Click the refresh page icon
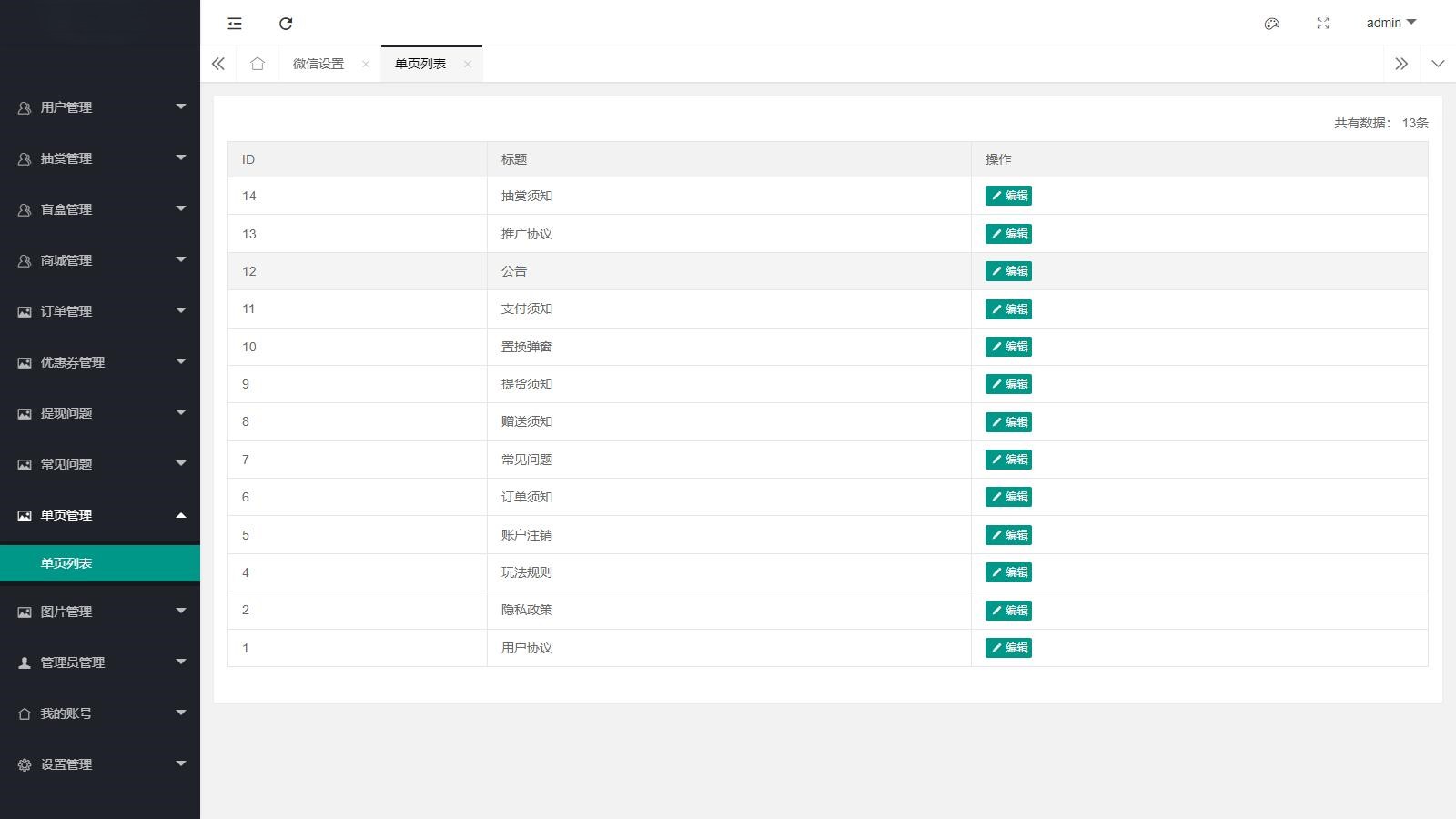The width and height of the screenshot is (1456, 819). [x=286, y=24]
